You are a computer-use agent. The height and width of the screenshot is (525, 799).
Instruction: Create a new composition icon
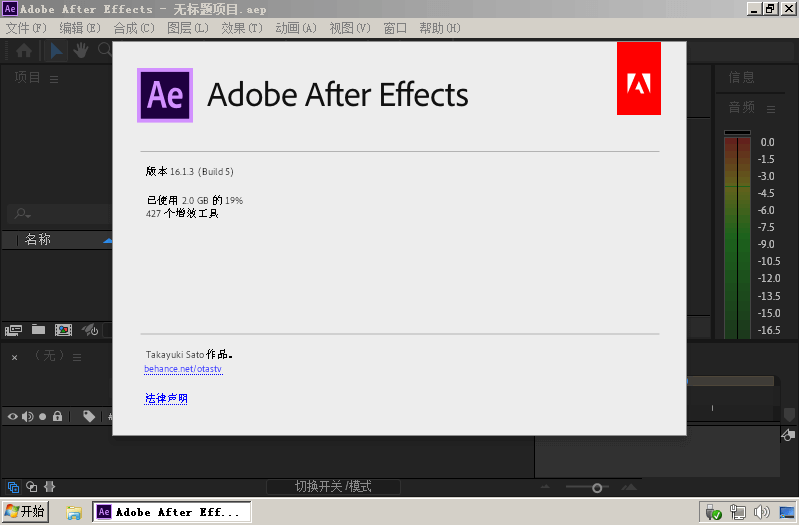coord(63,330)
